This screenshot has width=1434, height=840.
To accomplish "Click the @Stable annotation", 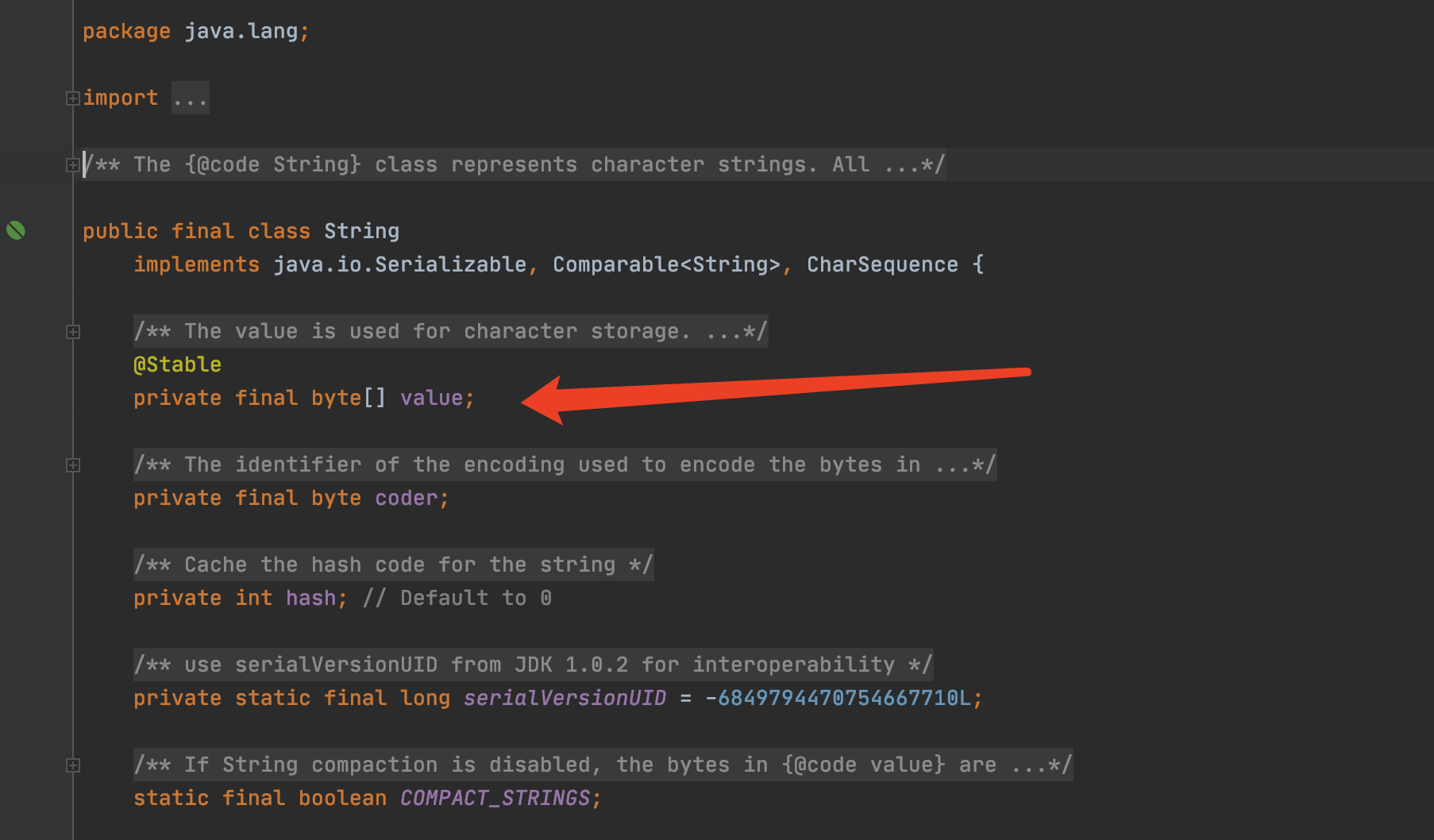I will (178, 364).
